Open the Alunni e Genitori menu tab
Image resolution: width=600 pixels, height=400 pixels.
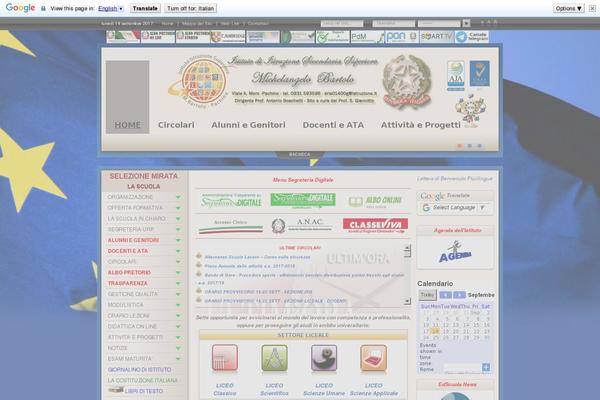click(248, 125)
